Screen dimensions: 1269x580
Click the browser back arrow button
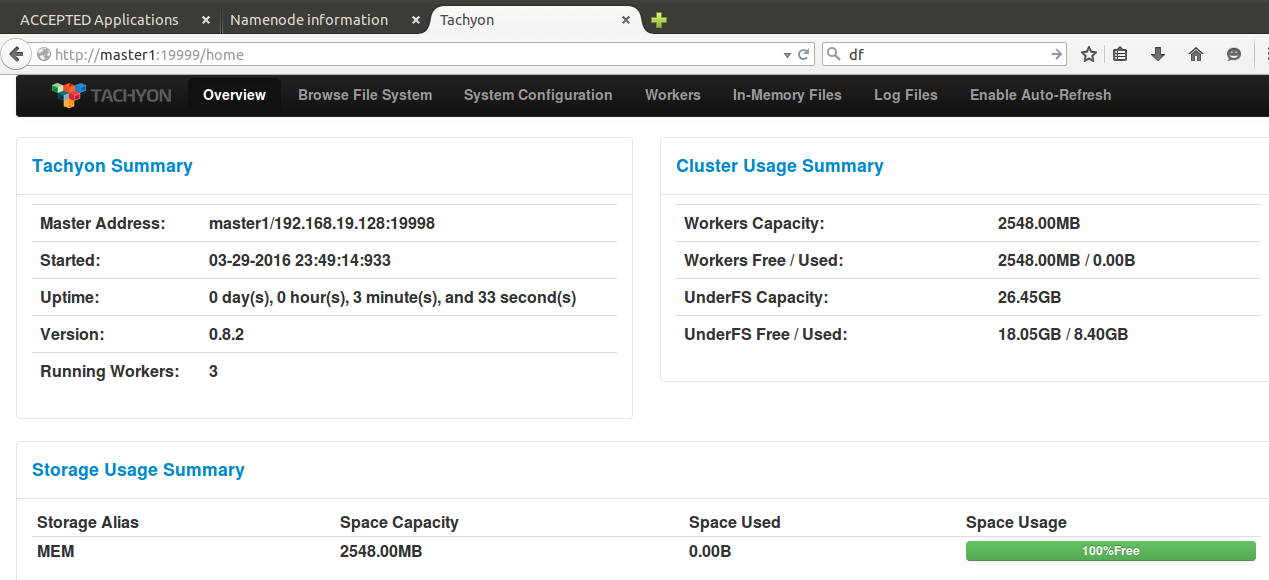(x=16, y=54)
